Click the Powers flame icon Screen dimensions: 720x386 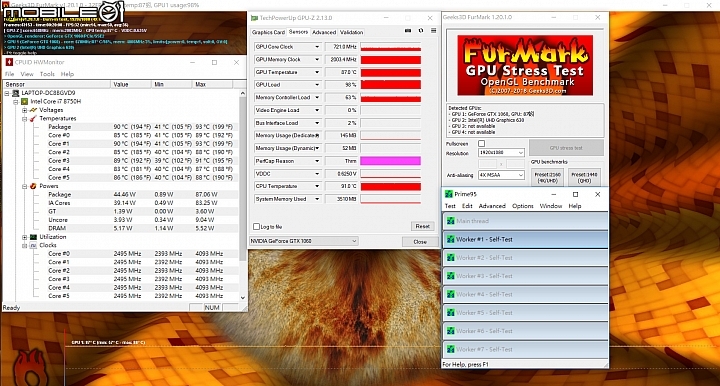pos(33,186)
